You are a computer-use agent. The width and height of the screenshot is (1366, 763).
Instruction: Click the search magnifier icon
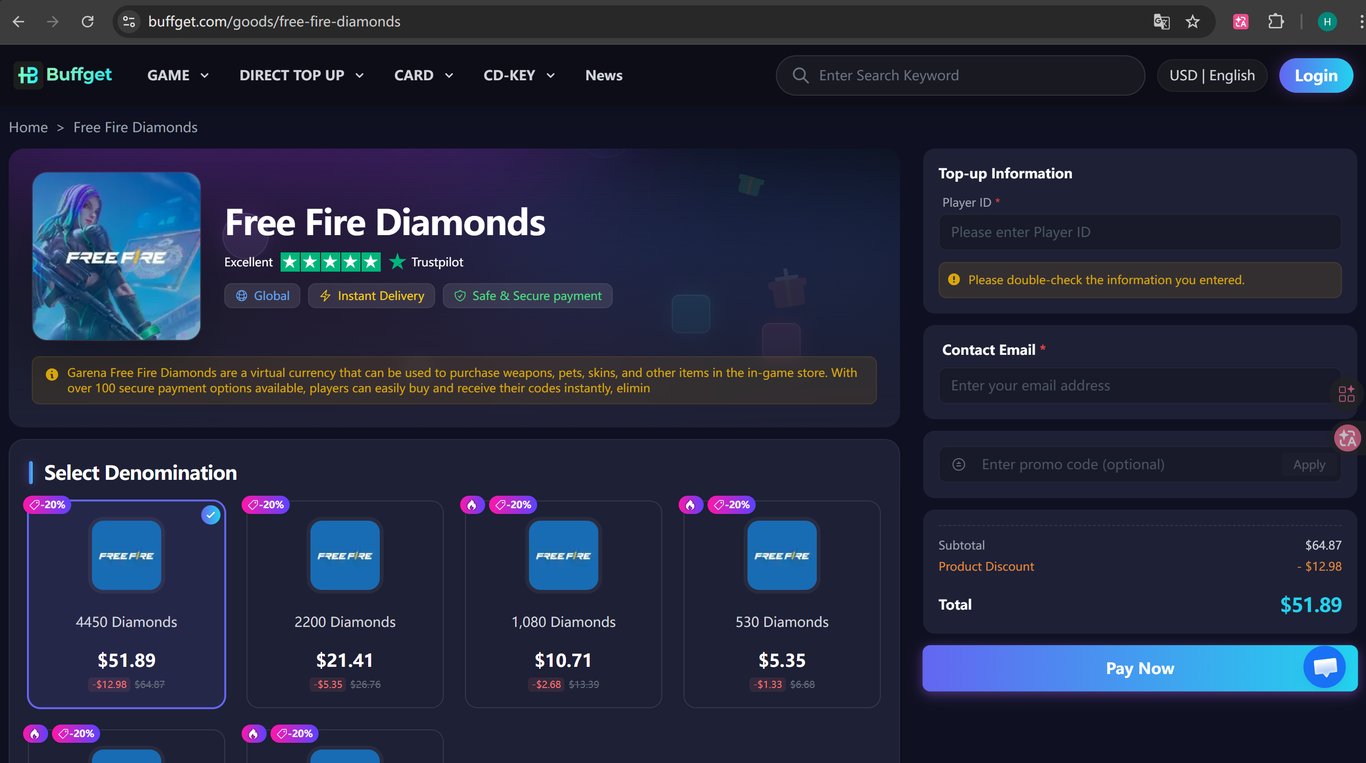800,75
